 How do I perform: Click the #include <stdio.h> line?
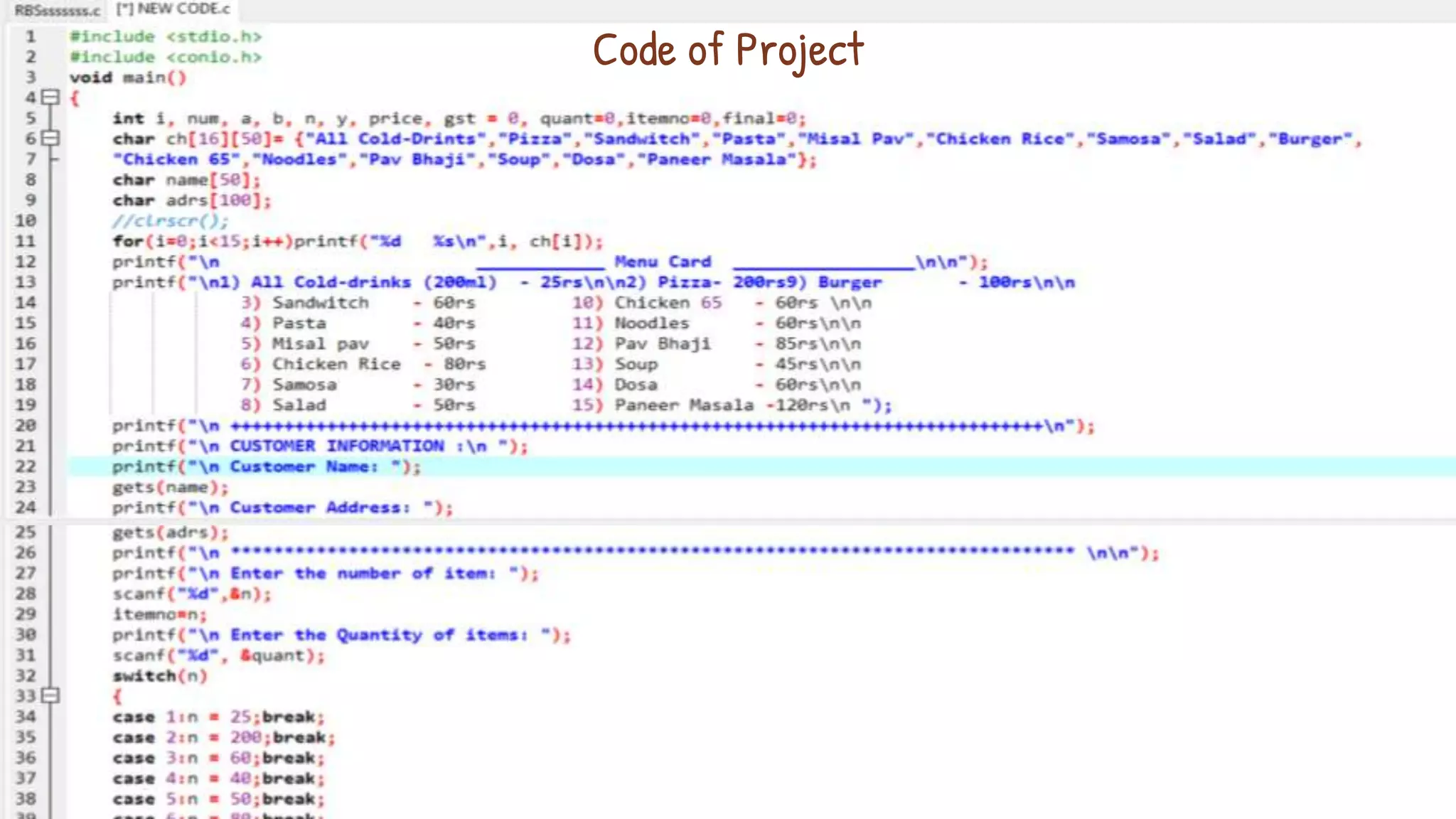pyautogui.click(x=166, y=36)
